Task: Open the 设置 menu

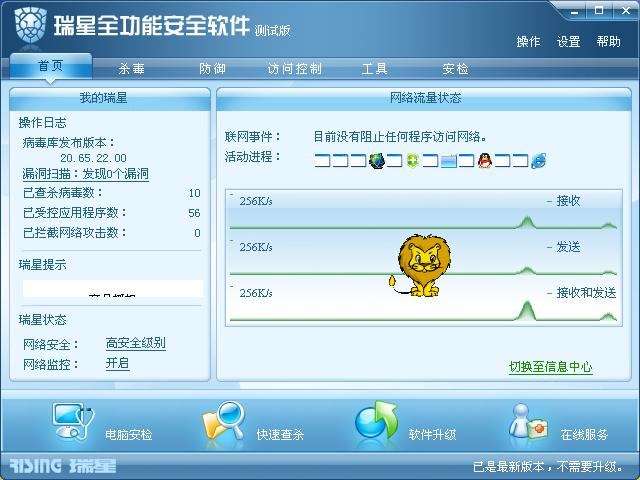Action: click(x=568, y=42)
